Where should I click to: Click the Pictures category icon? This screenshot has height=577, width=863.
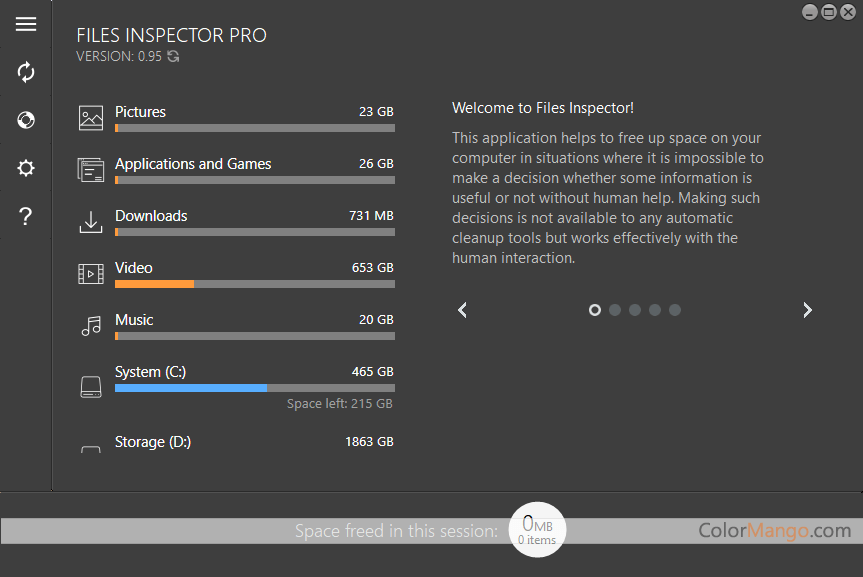point(91,118)
